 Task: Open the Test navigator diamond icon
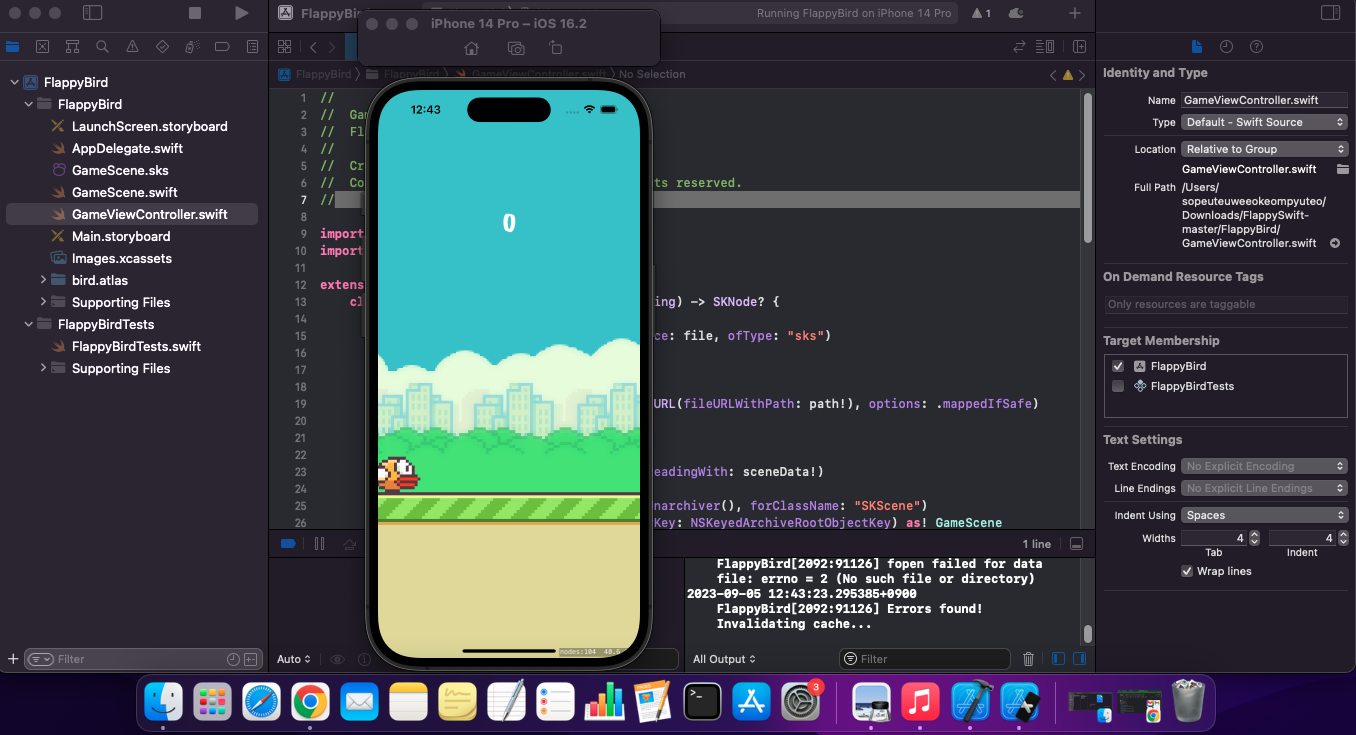tap(162, 46)
